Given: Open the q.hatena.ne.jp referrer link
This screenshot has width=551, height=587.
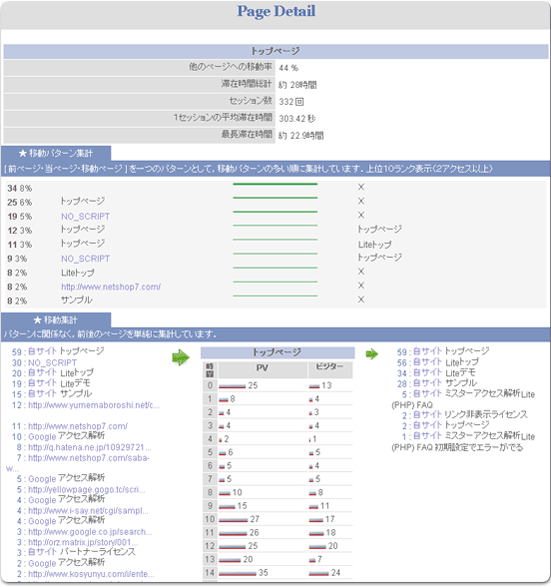Looking at the screenshot, I should [x=89, y=447].
